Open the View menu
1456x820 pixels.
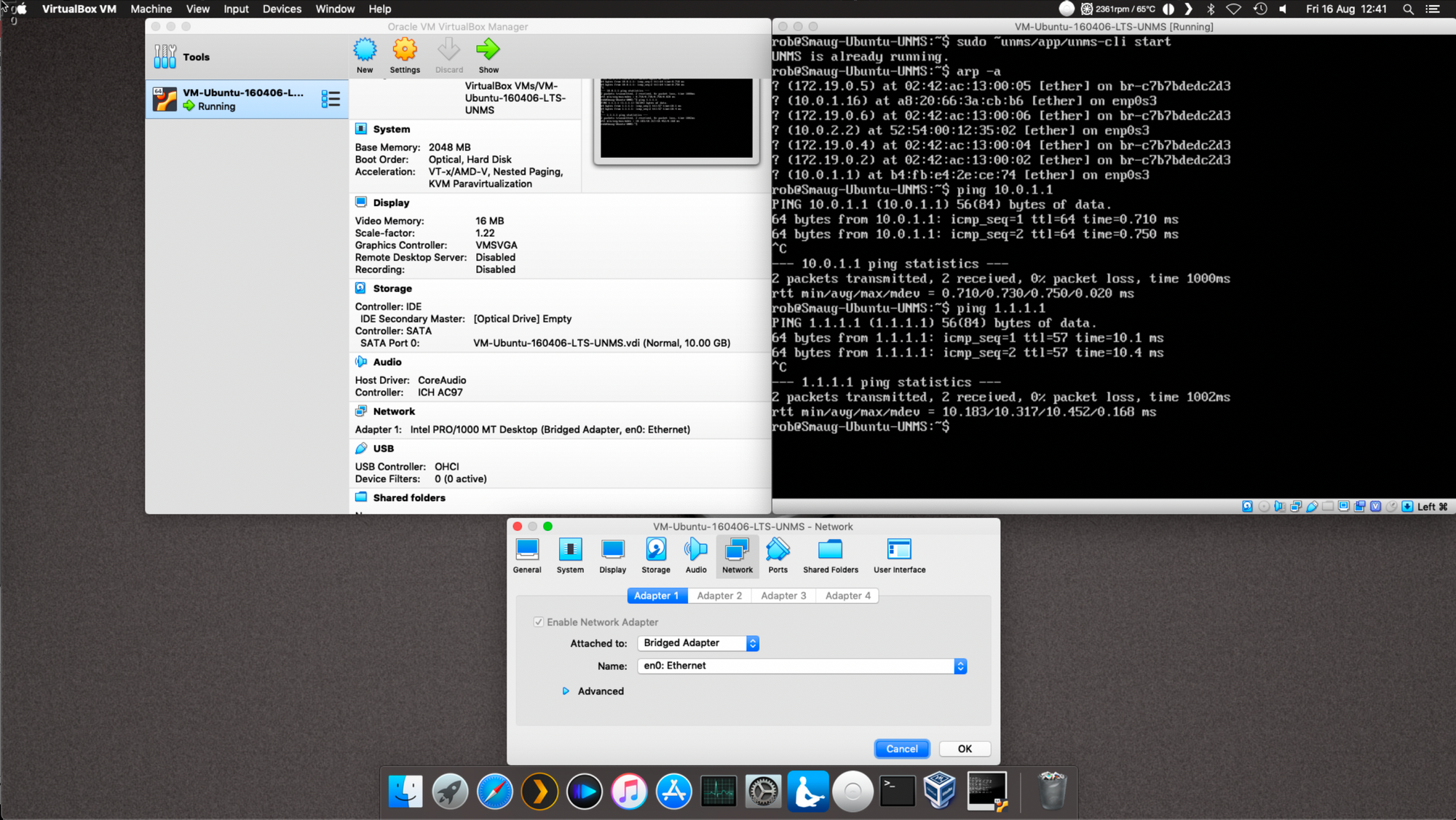pos(197,9)
